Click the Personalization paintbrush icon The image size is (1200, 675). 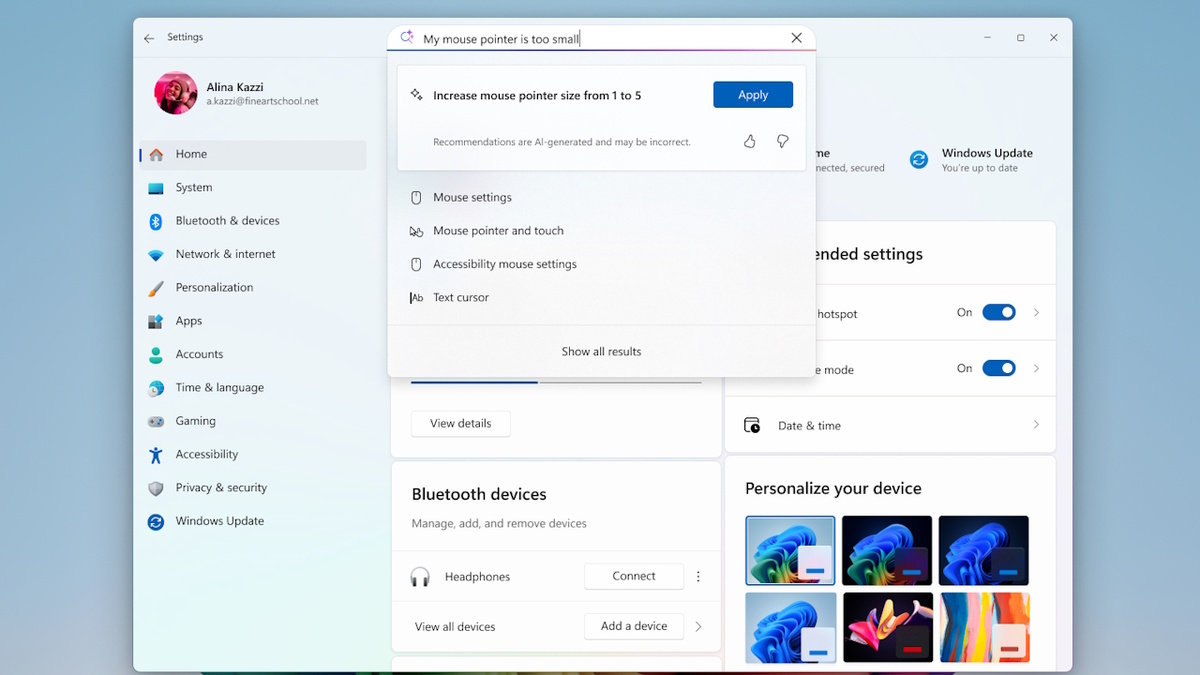(156, 288)
